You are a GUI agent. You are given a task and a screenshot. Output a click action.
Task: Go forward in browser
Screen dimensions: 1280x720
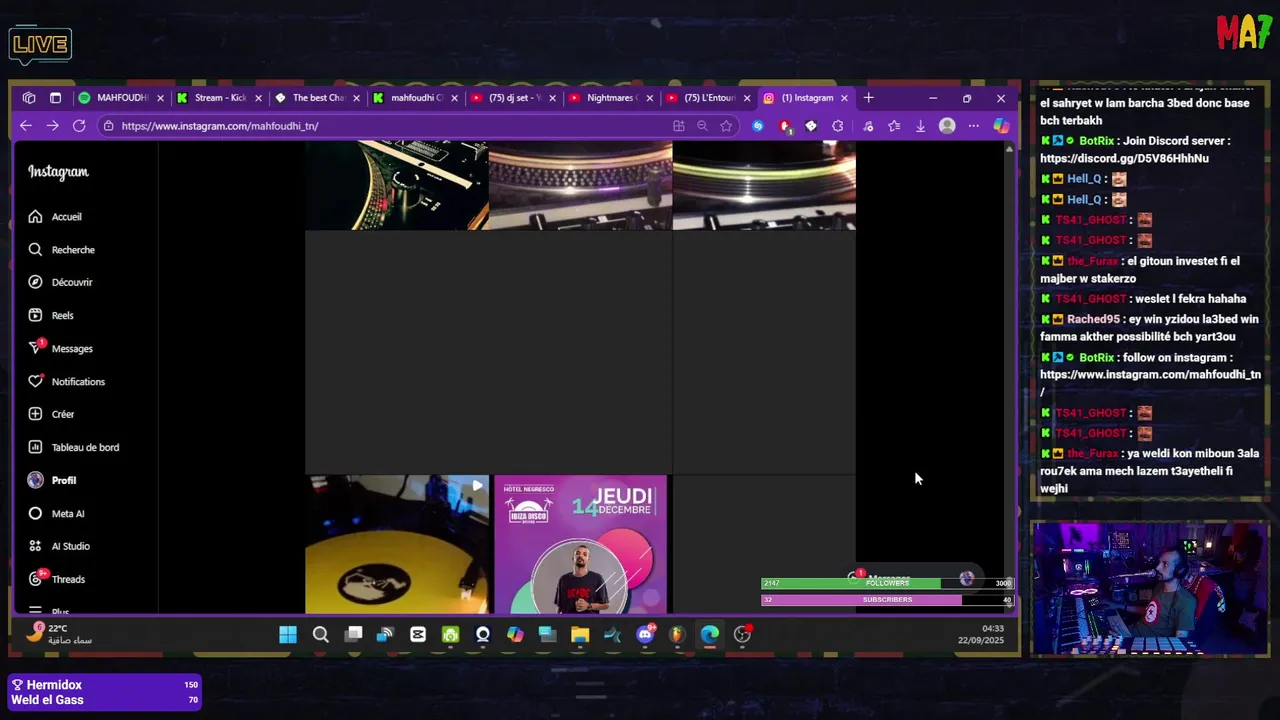point(52,126)
